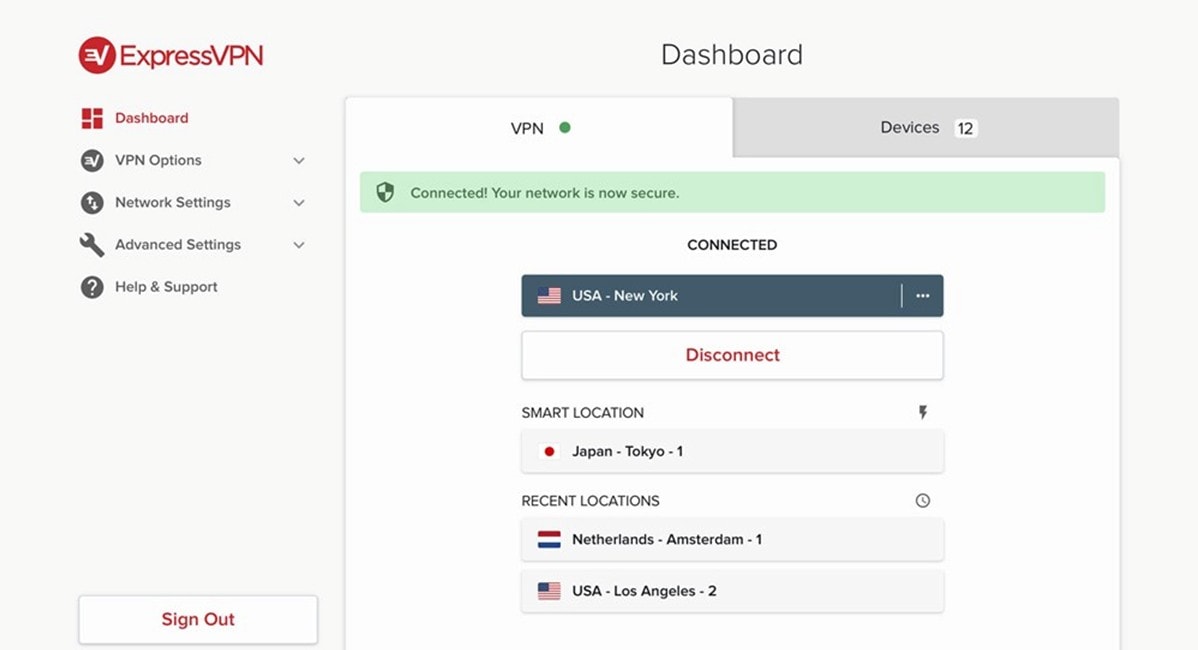The height and width of the screenshot is (650, 1198).
Task: Click the Help & Support question icon
Action: [x=92, y=287]
